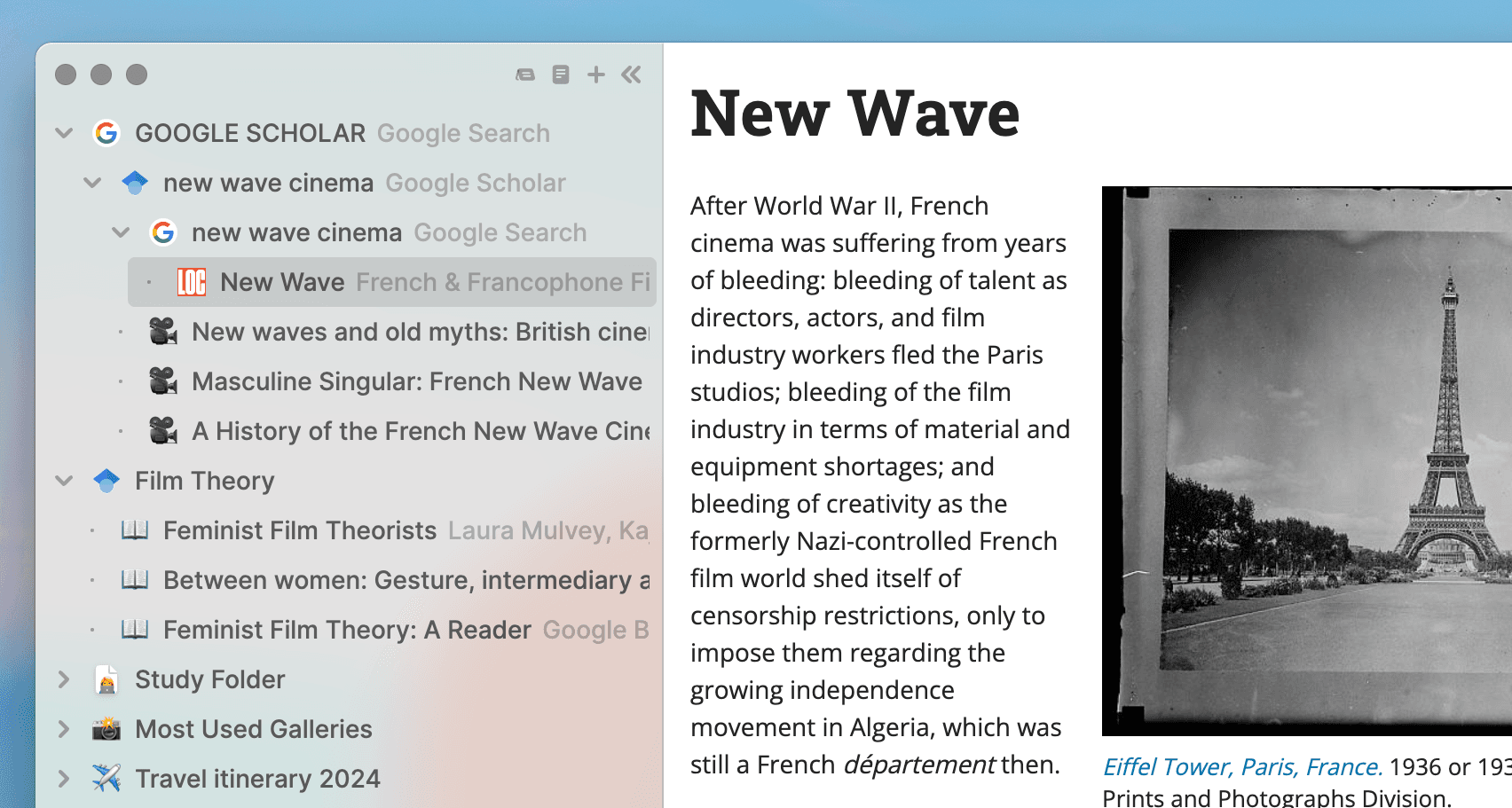Click the Google favicon next to GOOGLE SCHOLAR
This screenshot has height=808, width=1512.
click(106, 132)
